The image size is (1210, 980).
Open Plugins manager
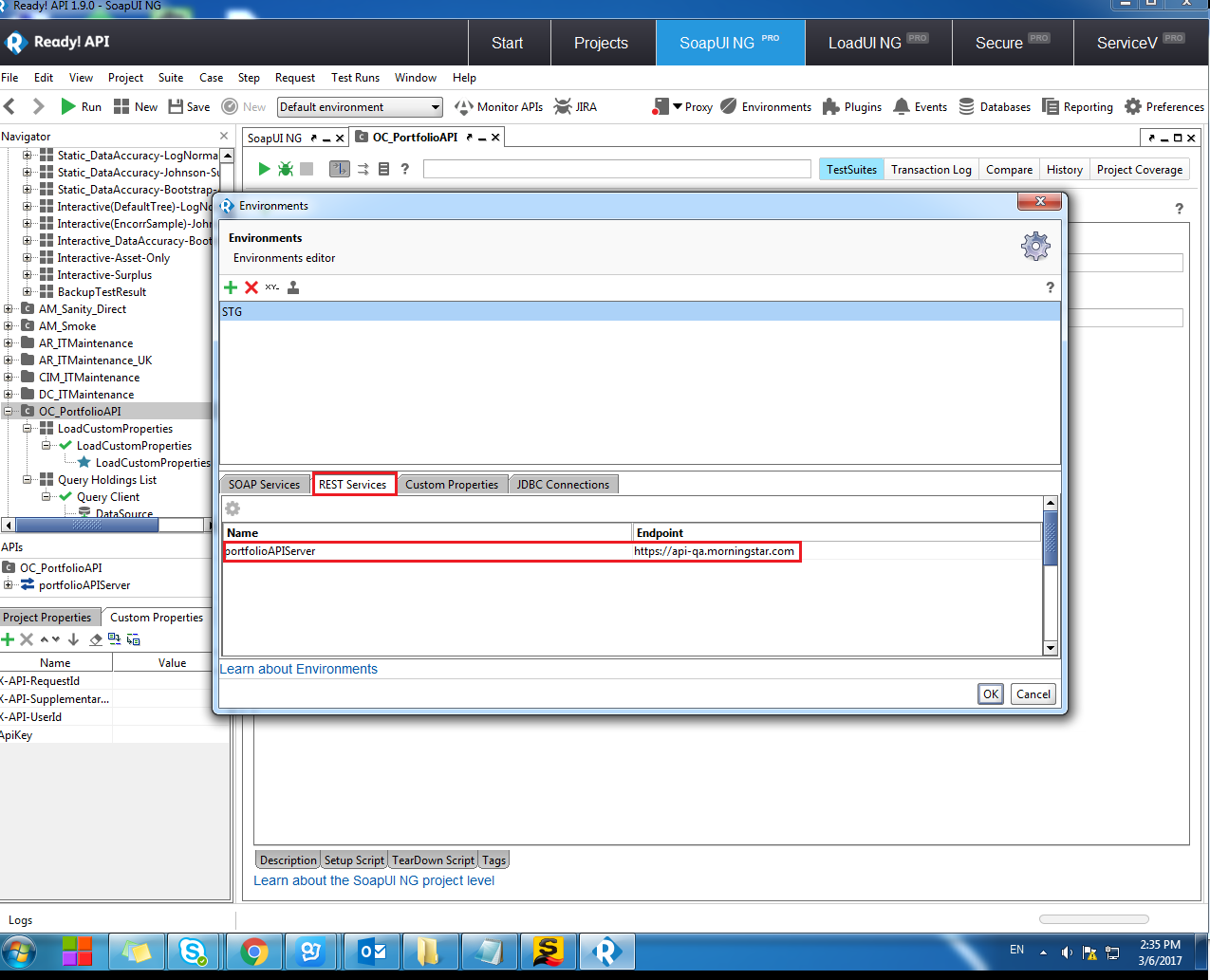tap(852, 106)
